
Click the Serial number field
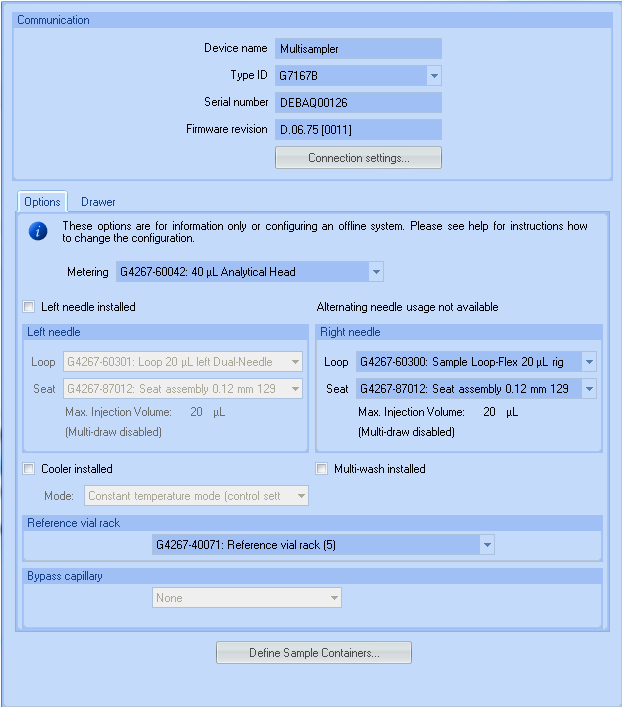[358, 102]
